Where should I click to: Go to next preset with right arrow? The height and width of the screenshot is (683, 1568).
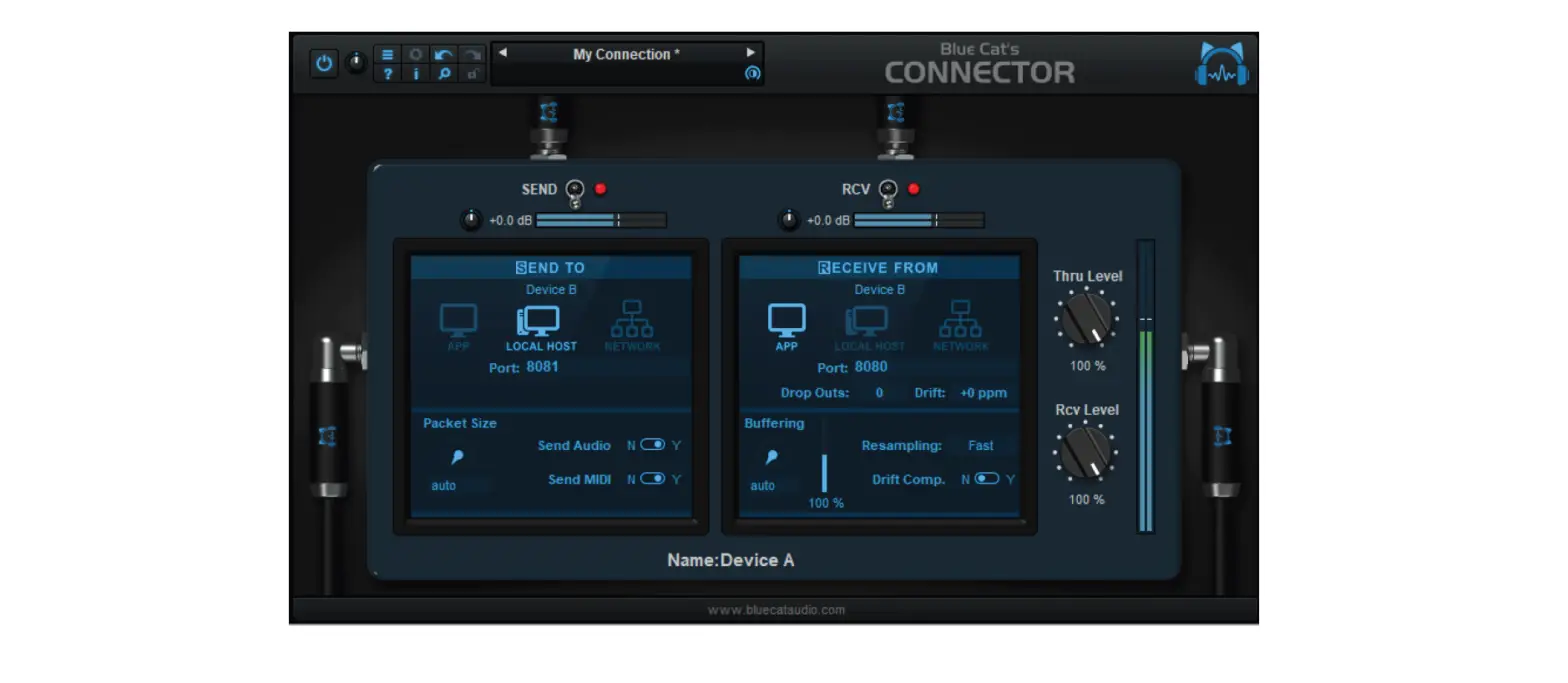tap(751, 53)
